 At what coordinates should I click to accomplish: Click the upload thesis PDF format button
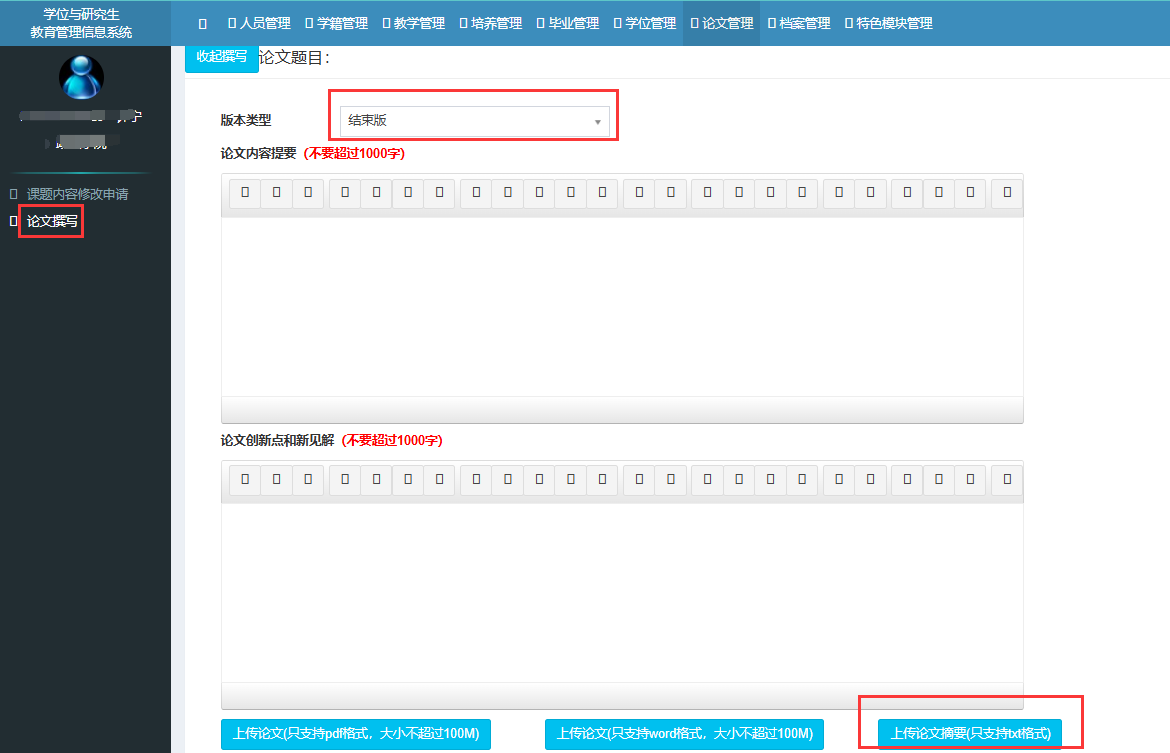click(x=355, y=734)
